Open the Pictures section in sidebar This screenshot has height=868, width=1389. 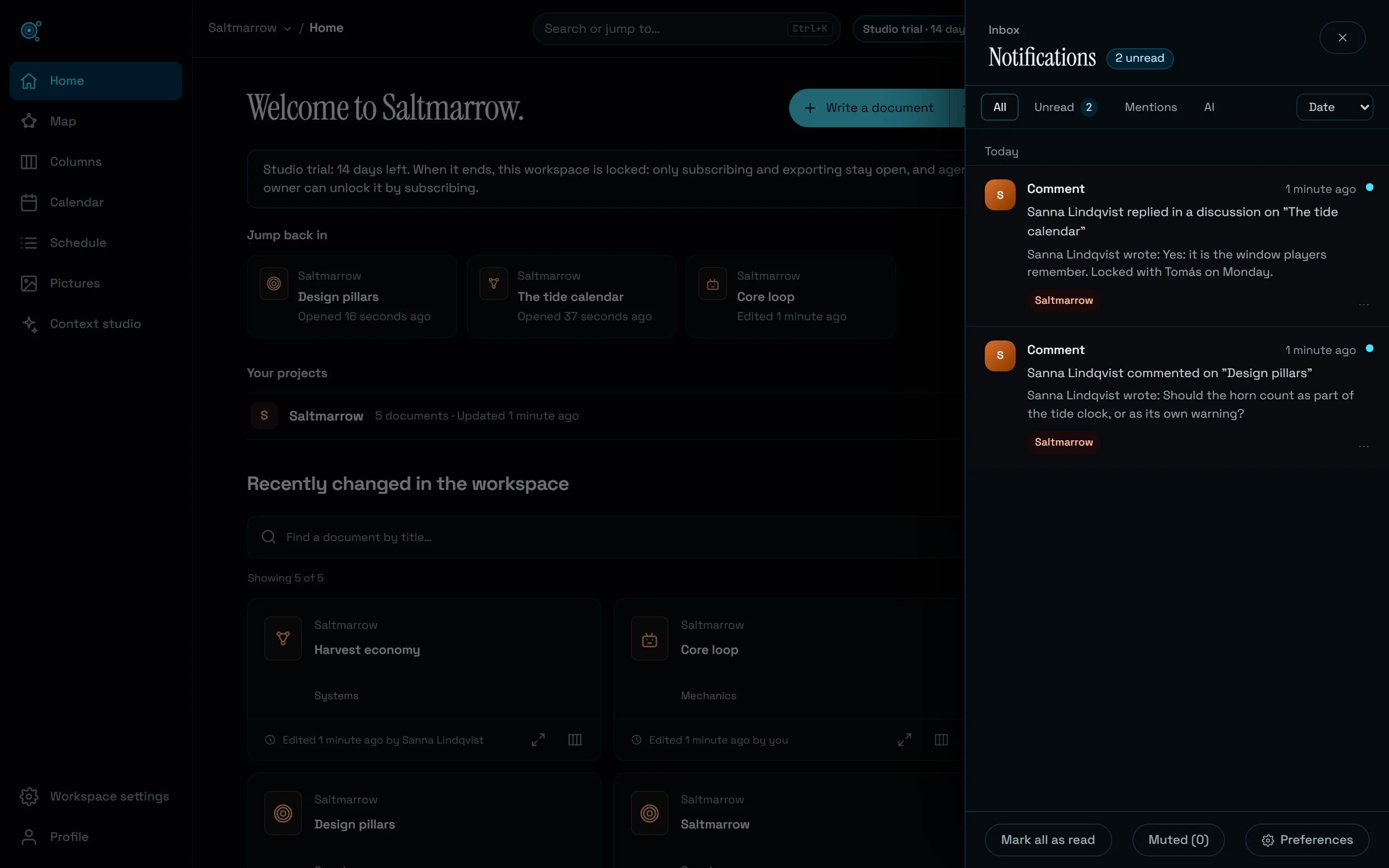point(96,283)
